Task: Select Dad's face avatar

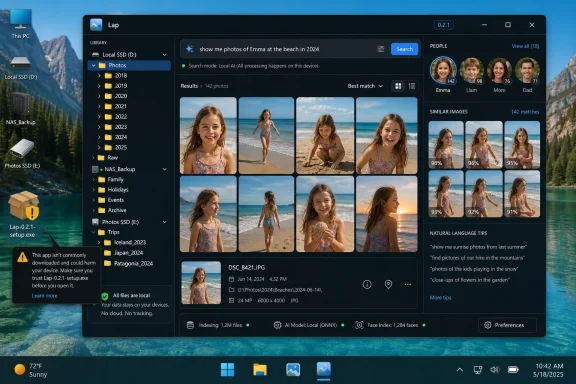Action: point(527,70)
